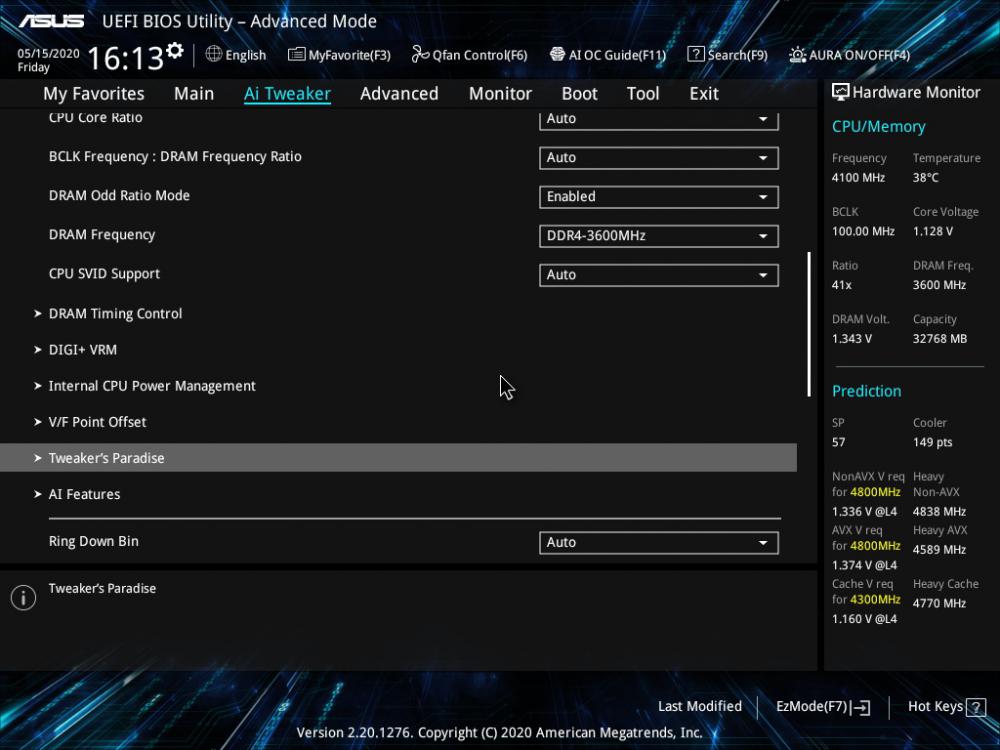Open the CPU Core Ratio dropdown

659,119
